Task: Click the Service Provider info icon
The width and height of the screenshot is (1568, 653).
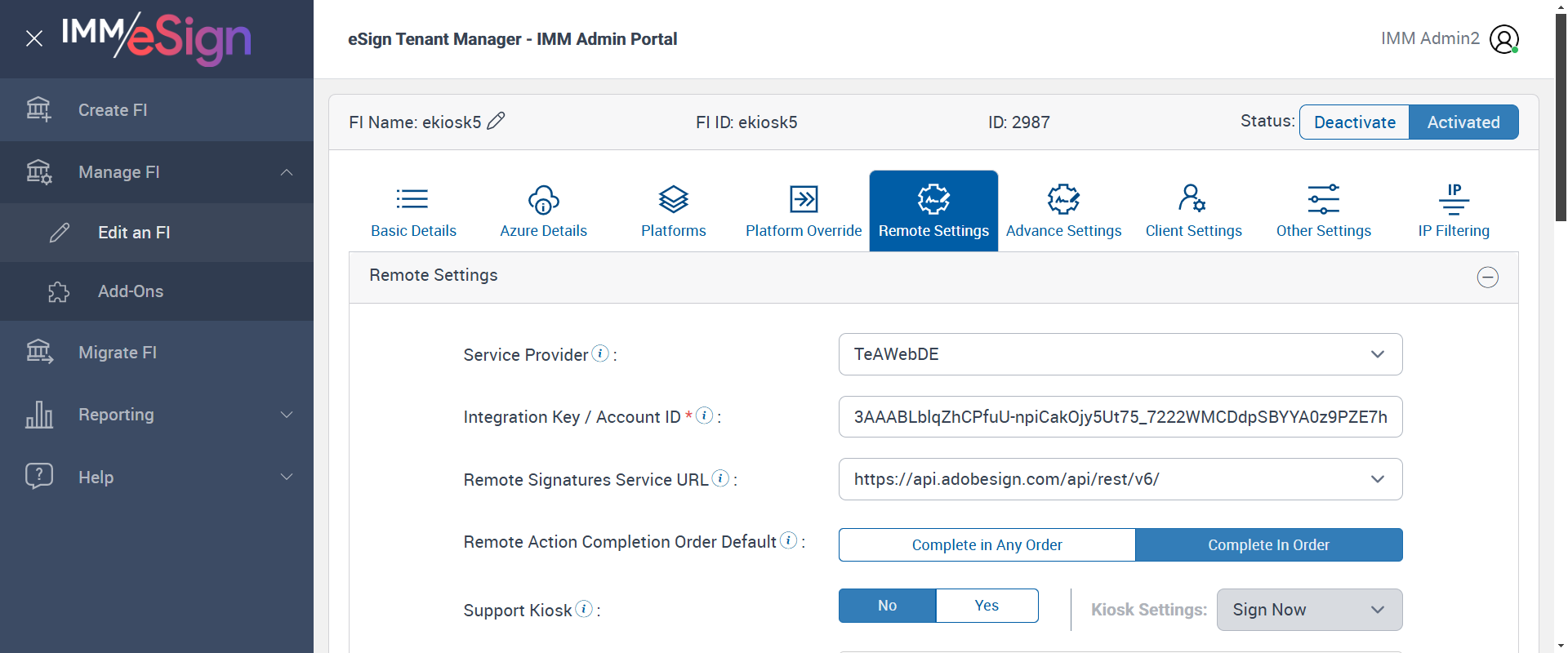Action: click(x=600, y=353)
